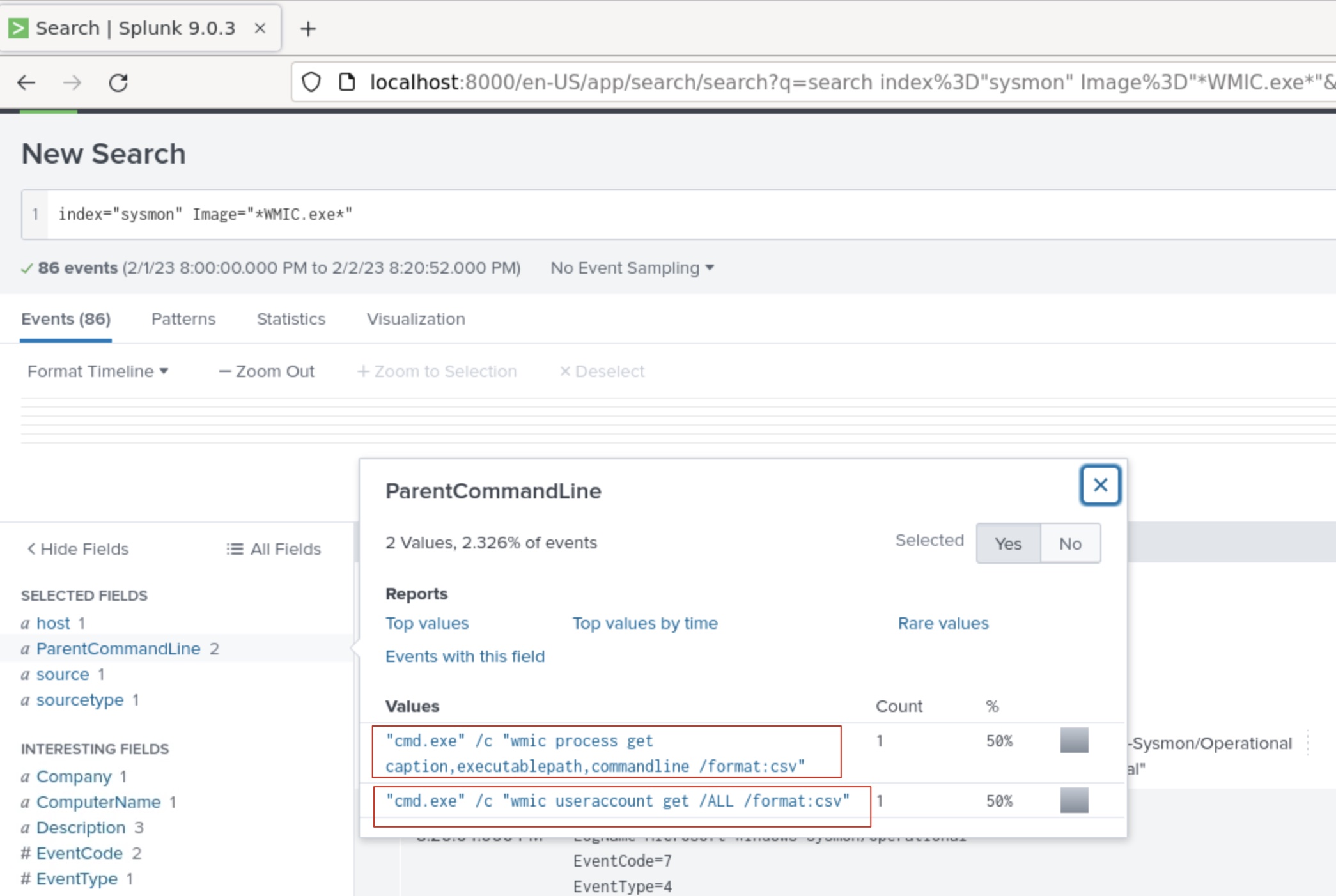Click Events with this field link

point(465,656)
